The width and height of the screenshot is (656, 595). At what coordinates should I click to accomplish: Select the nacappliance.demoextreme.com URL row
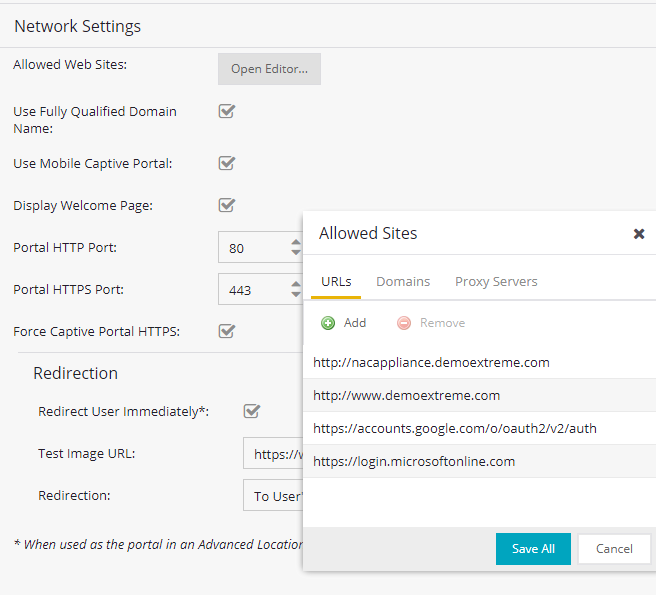(431, 363)
